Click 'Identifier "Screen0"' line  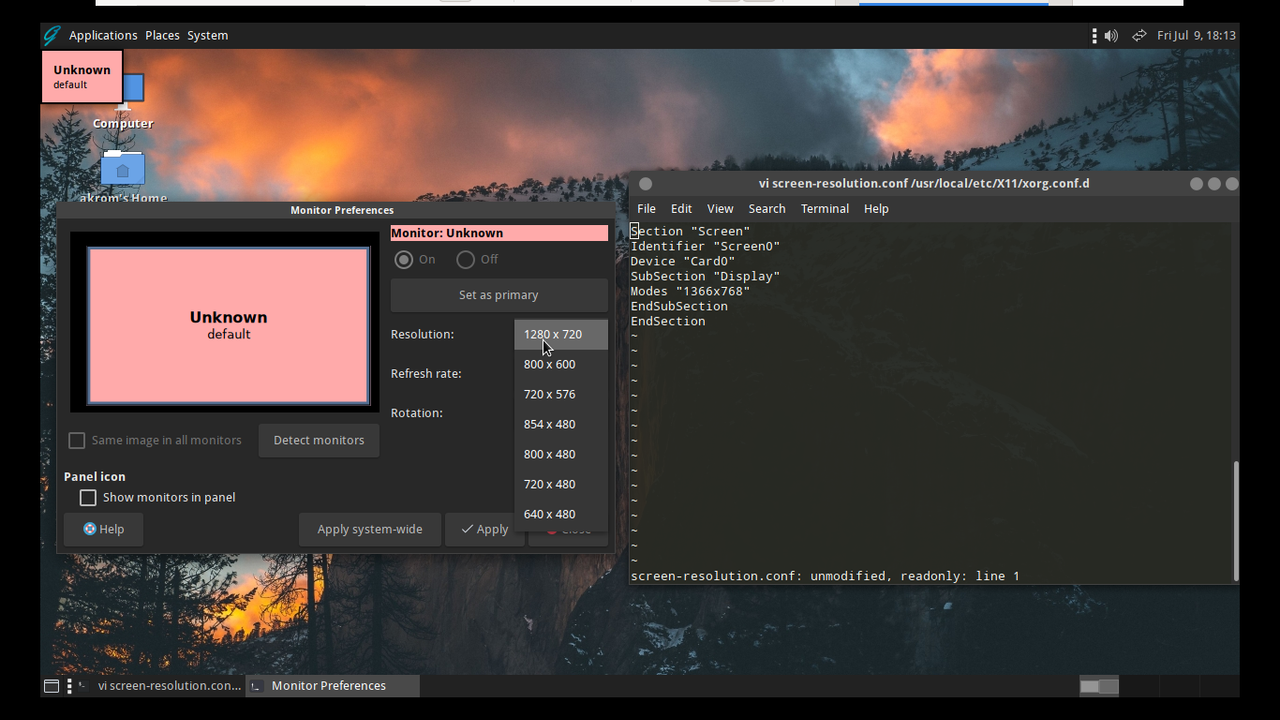pos(705,246)
